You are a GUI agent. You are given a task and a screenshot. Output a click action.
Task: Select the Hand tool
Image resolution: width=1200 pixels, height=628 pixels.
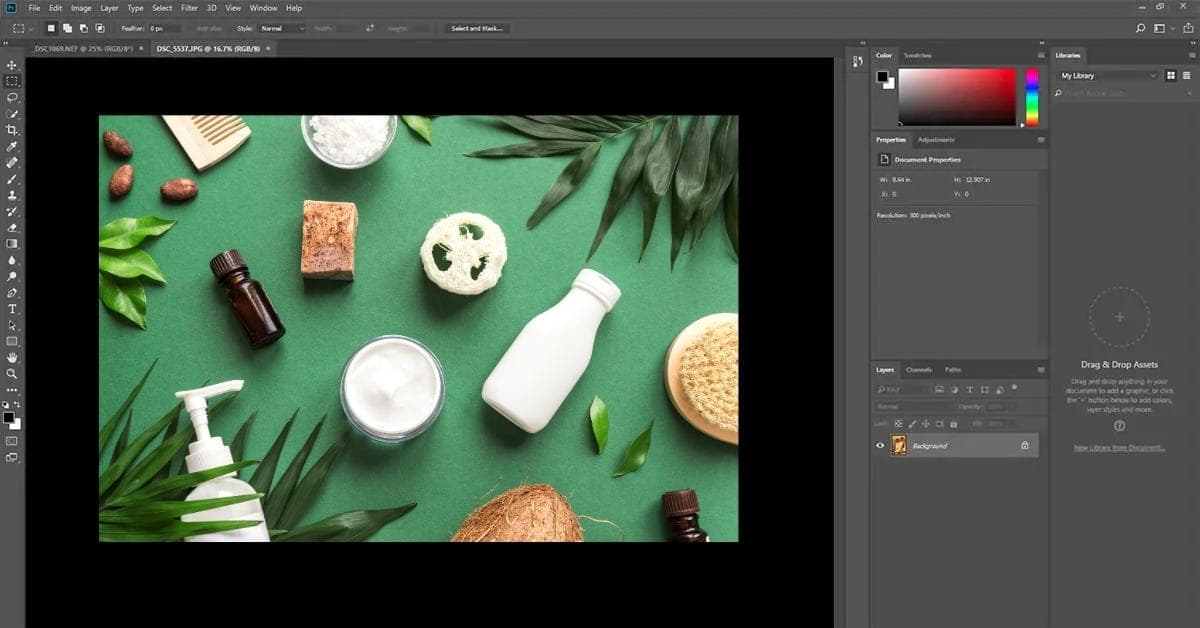click(12, 357)
